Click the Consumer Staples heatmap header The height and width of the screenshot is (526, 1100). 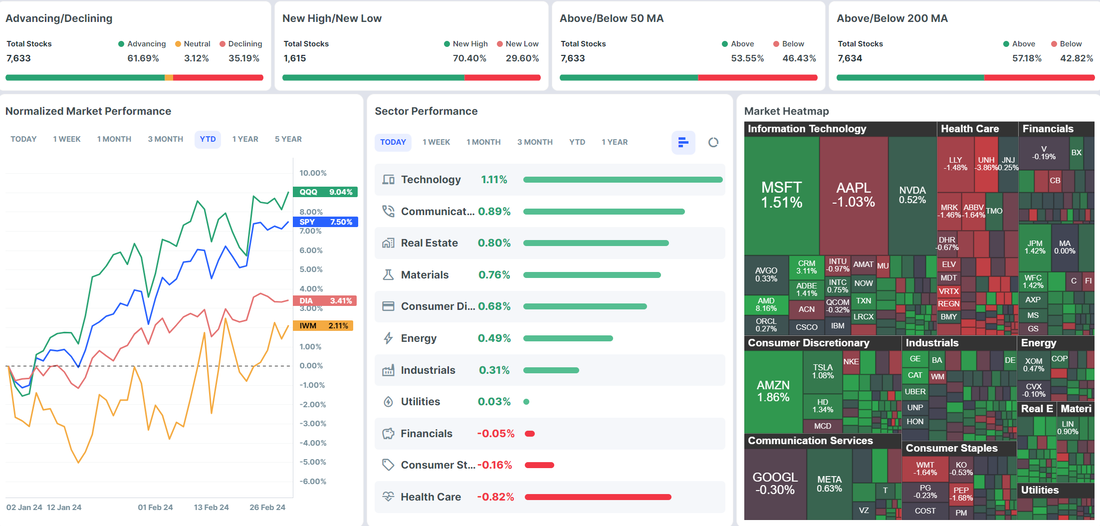point(959,448)
